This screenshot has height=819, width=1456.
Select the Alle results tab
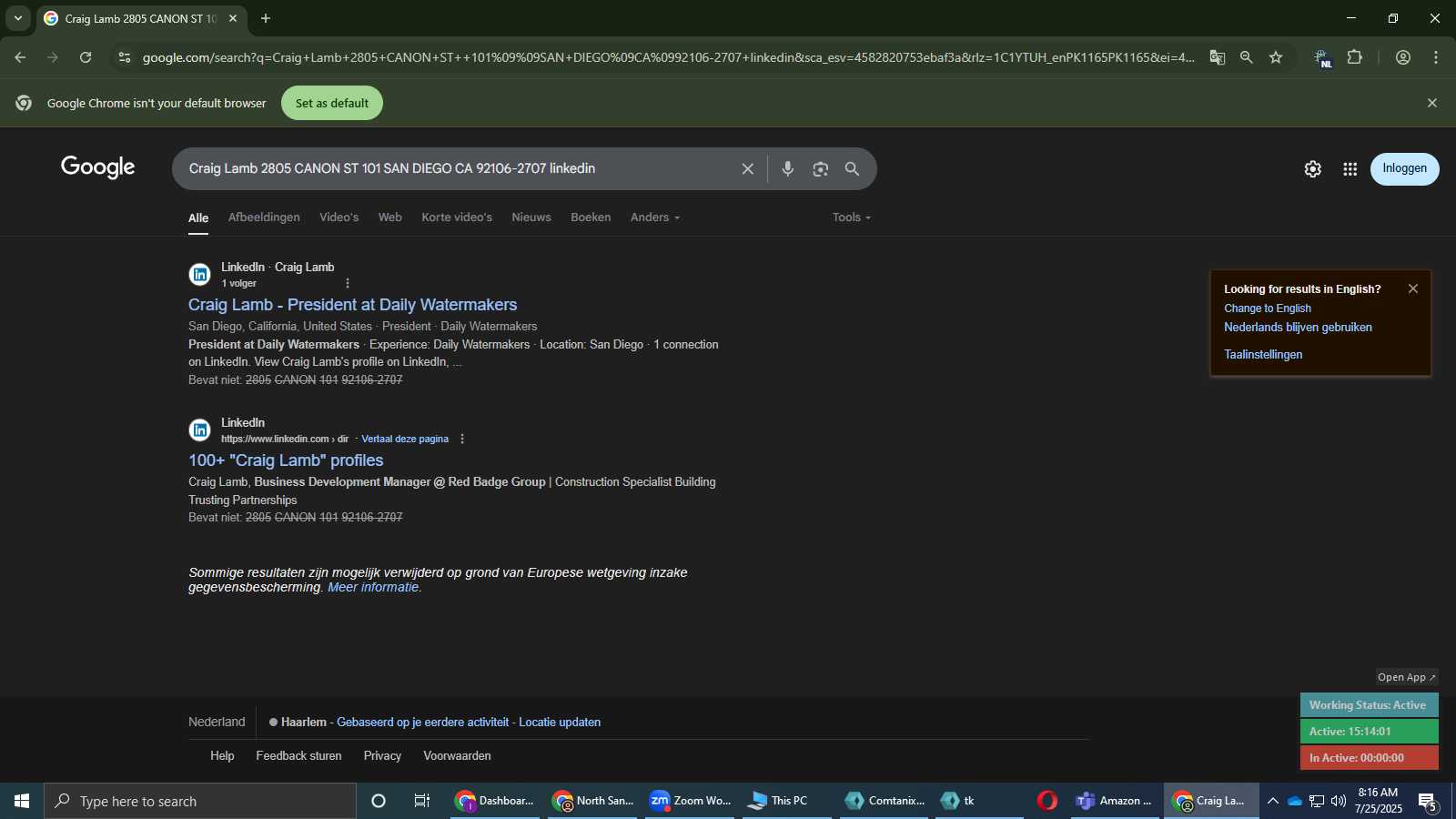tap(198, 218)
